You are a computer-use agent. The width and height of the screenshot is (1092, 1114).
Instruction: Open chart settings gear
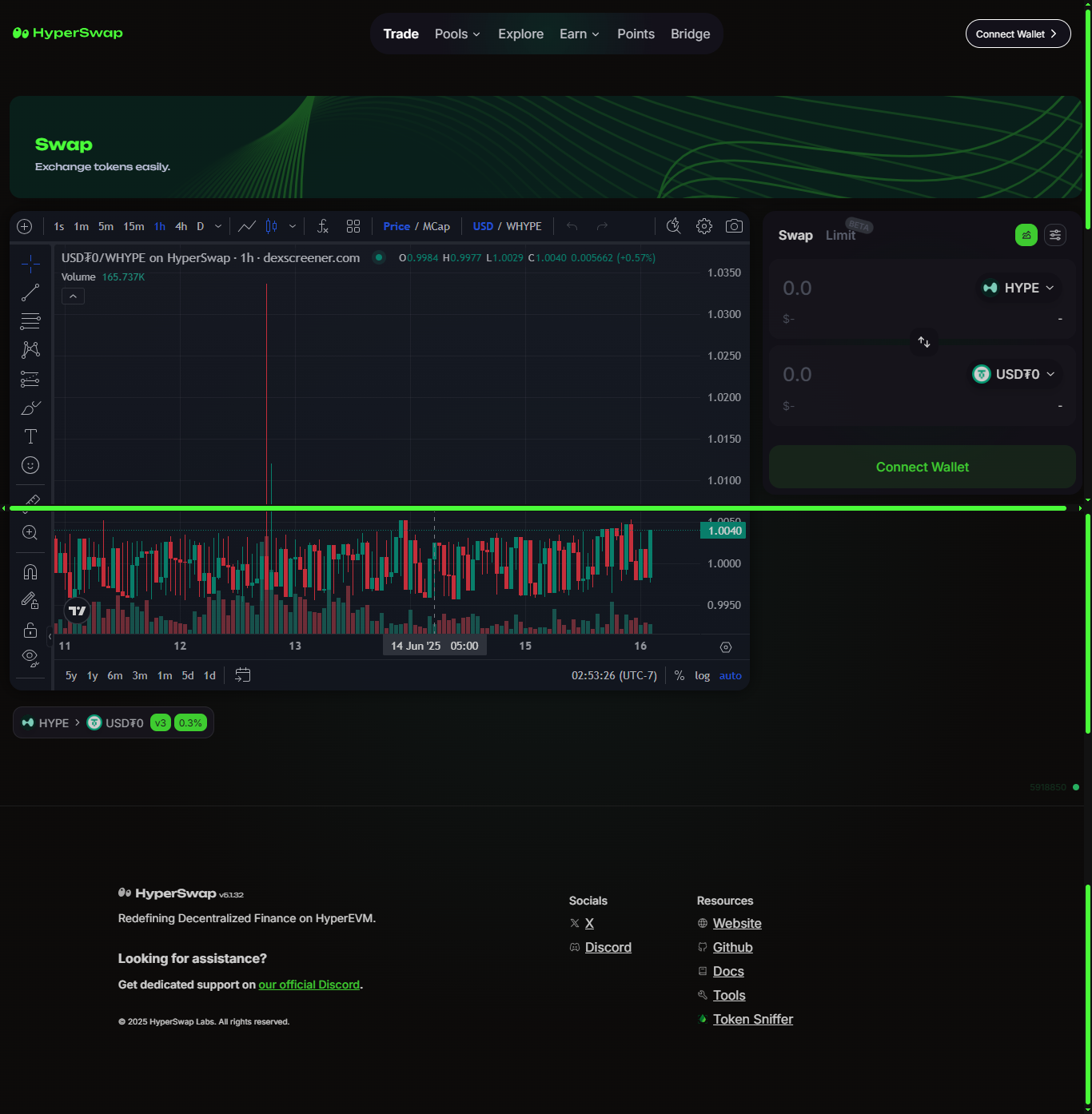pos(704,226)
